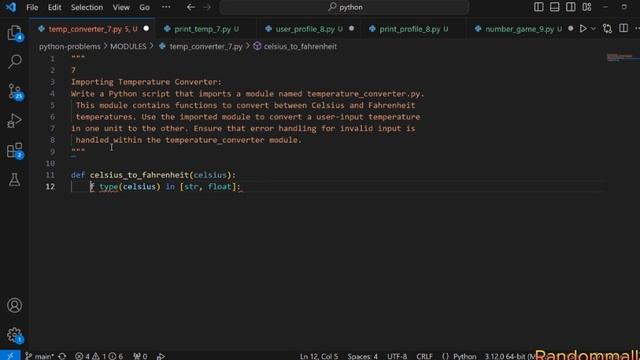640x360 pixels.
Task: Open the Customize Layout icon
Action: point(587,7)
